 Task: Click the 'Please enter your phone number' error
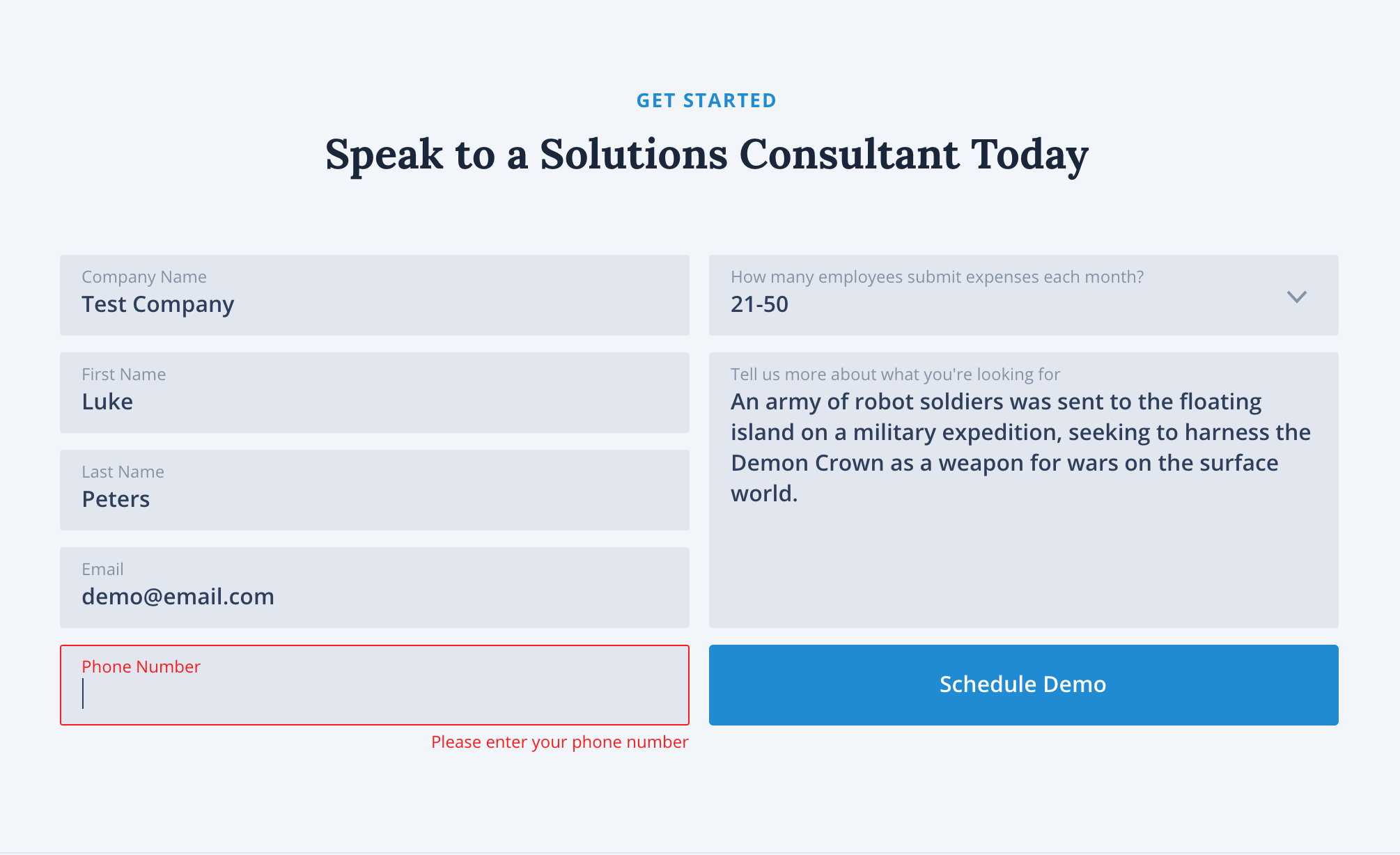tap(559, 742)
